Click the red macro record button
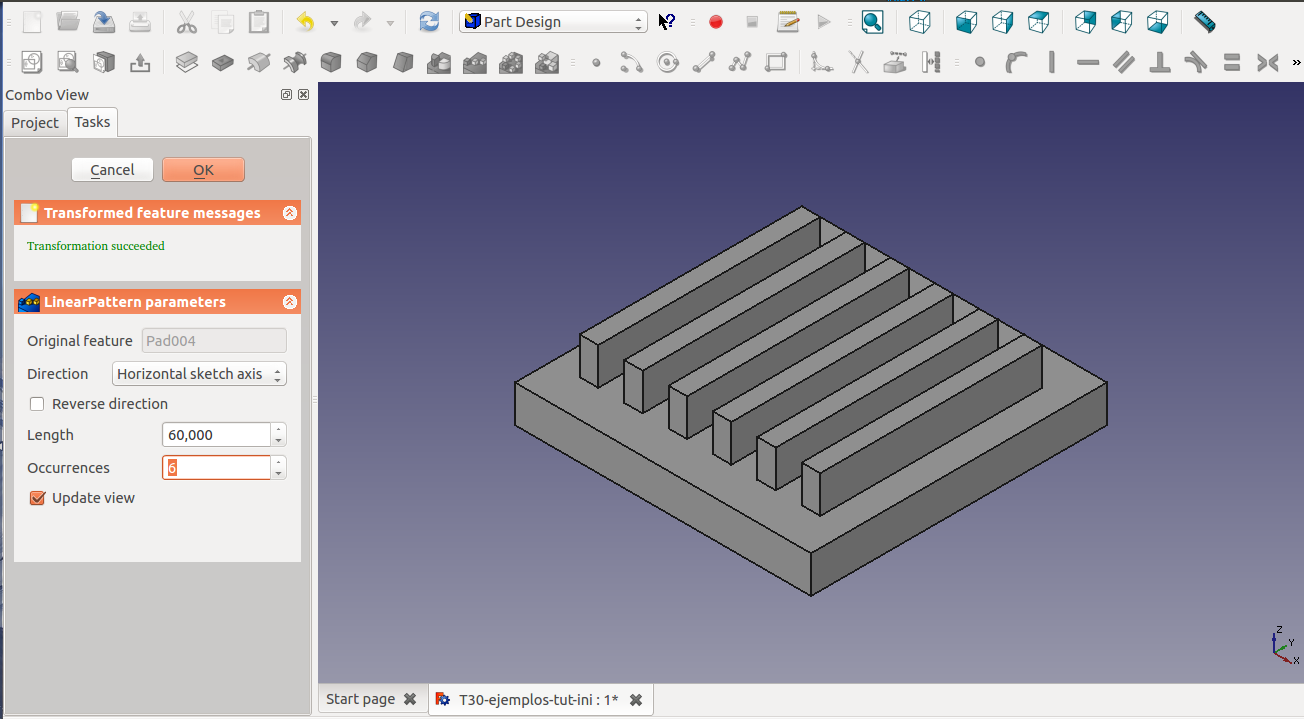 (716, 21)
